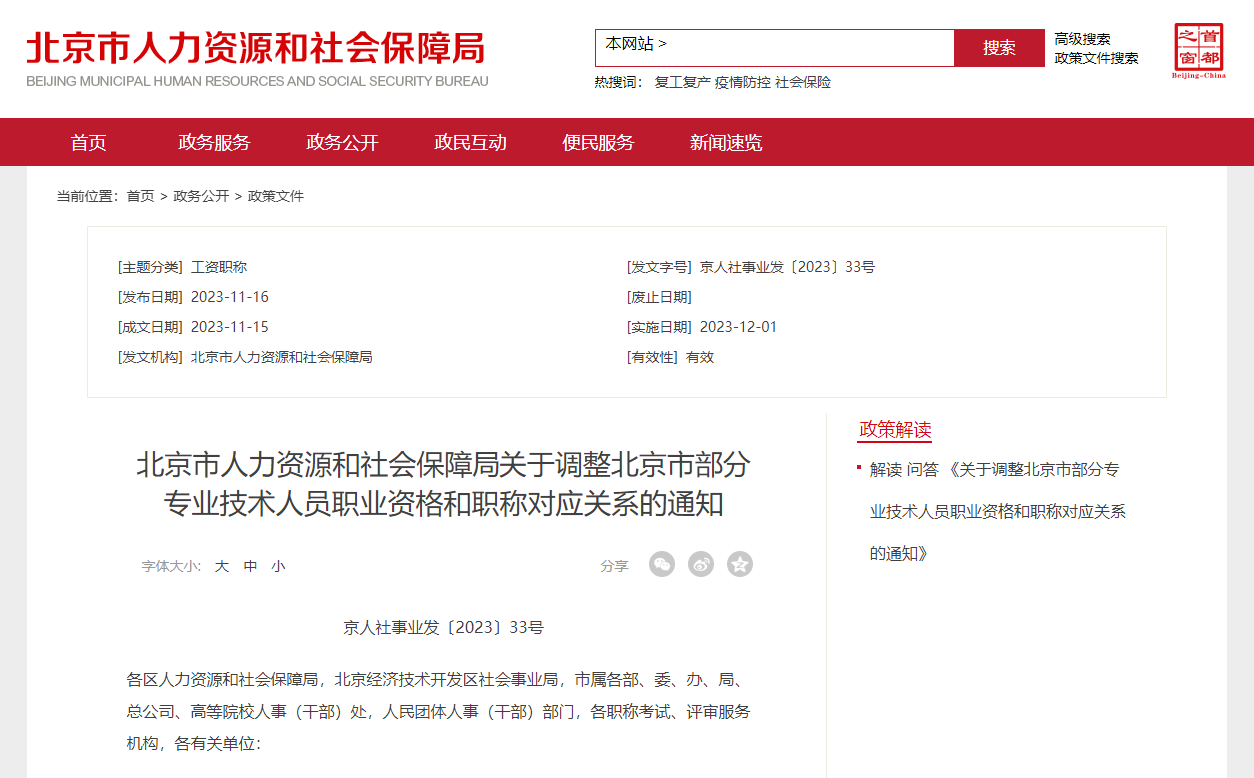Image resolution: width=1254 pixels, height=778 pixels.
Task: Open the 政策文件搜索 link
Action: 1096,58
